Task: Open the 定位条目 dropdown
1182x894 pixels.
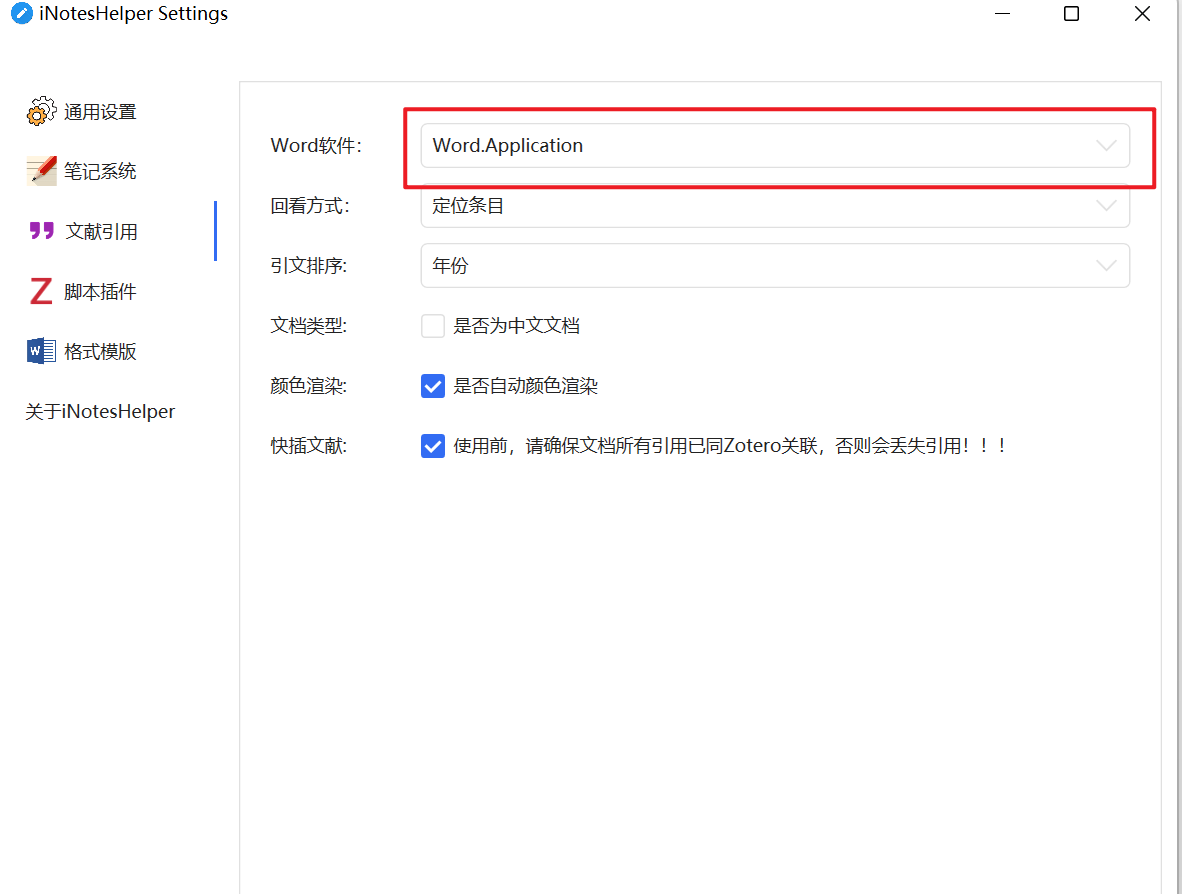Action: coord(775,205)
